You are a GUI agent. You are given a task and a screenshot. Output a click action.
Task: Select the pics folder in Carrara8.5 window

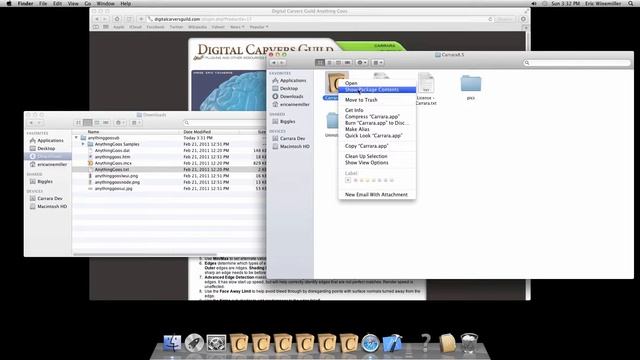tap(471, 84)
